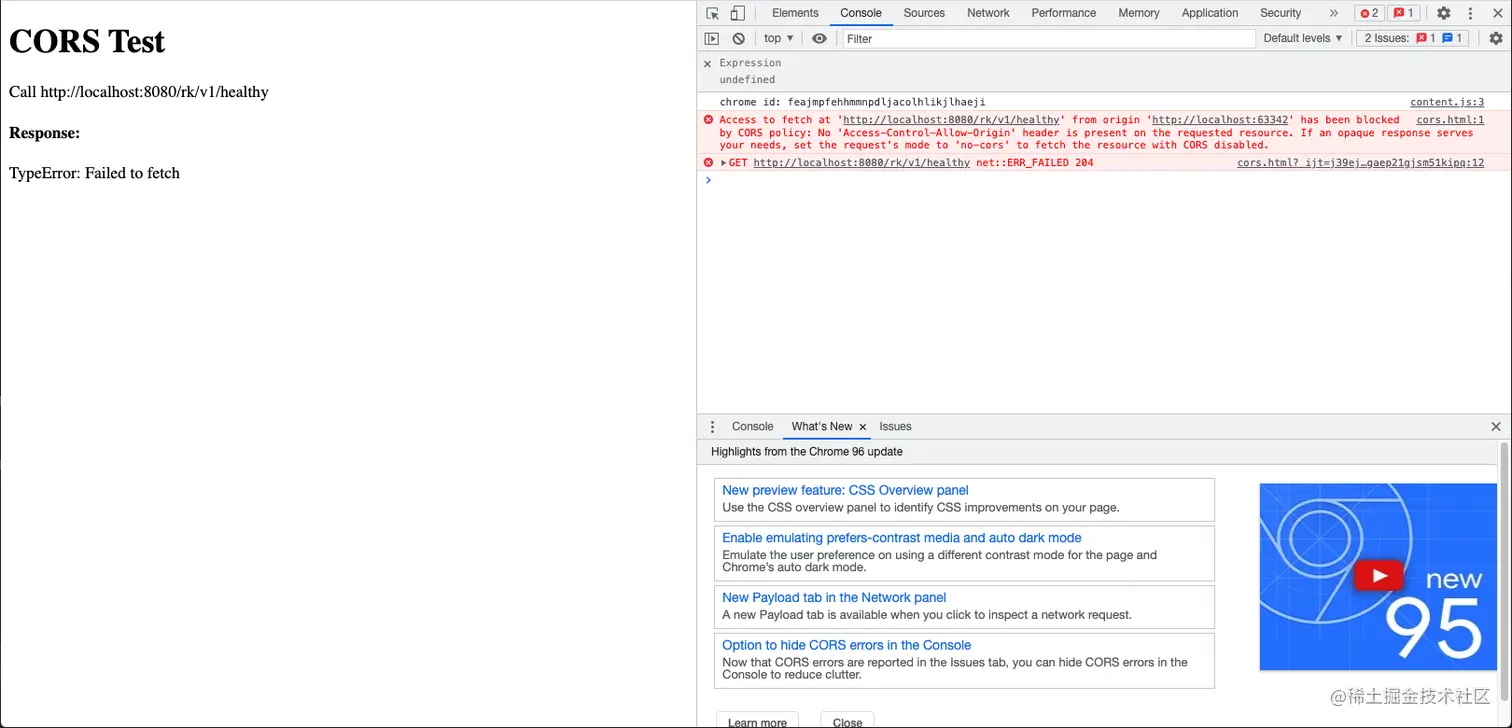The image size is (1512, 728).
Task: Open the Elements tab
Action: pyautogui.click(x=795, y=13)
